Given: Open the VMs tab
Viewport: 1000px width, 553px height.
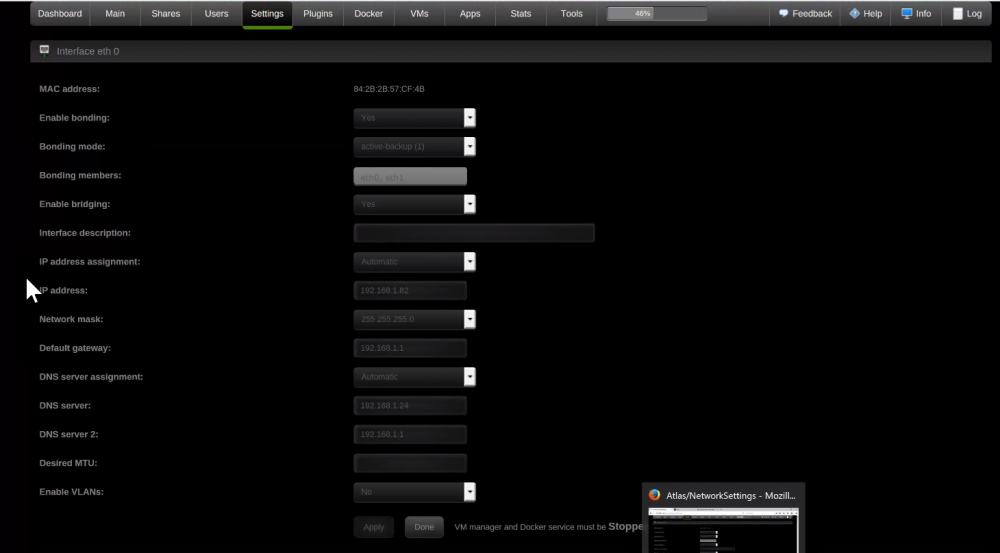Looking at the screenshot, I should point(419,13).
